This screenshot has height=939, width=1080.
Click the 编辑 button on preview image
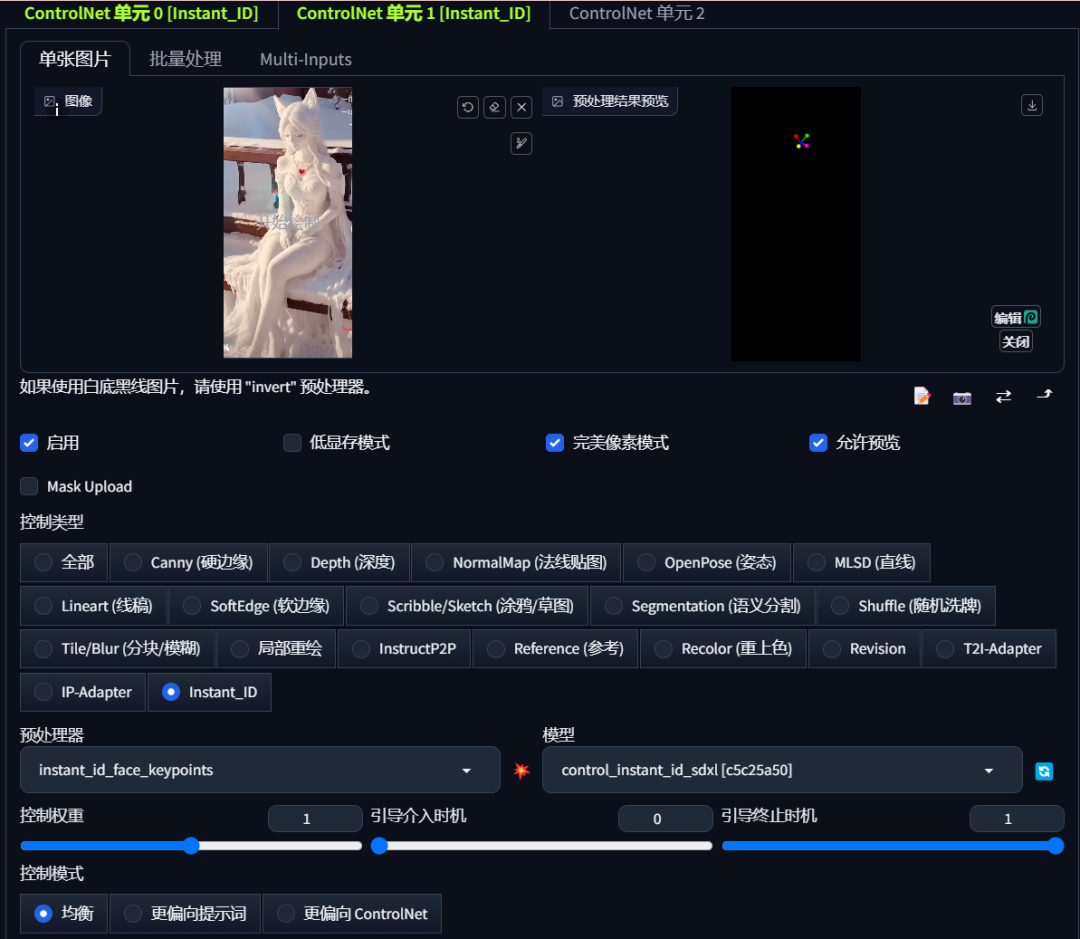point(1015,317)
